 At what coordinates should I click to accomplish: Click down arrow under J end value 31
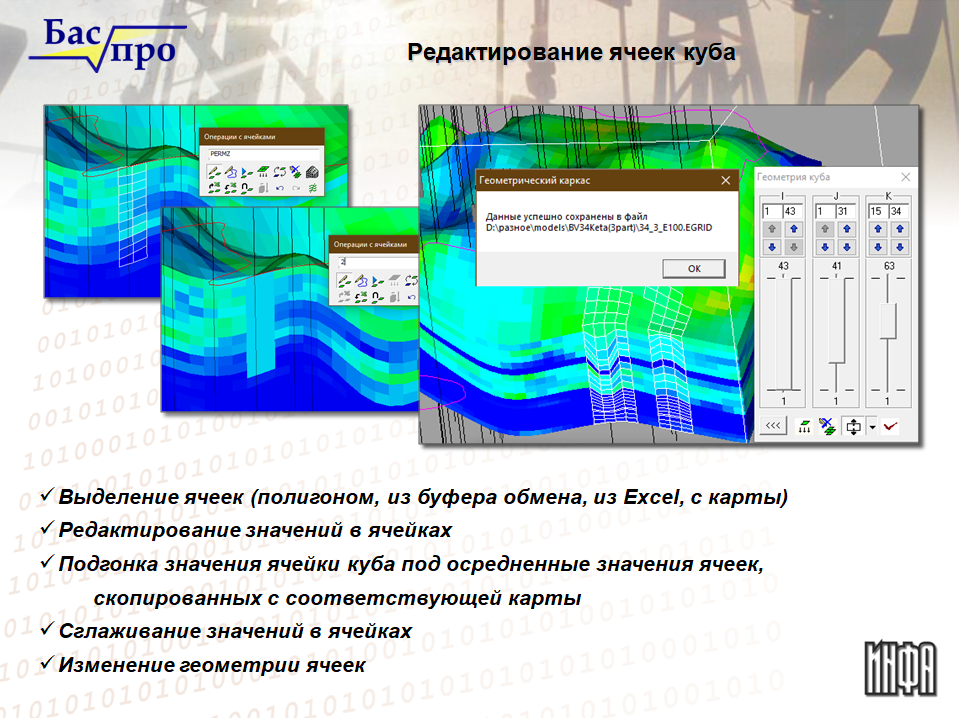pos(847,247)
